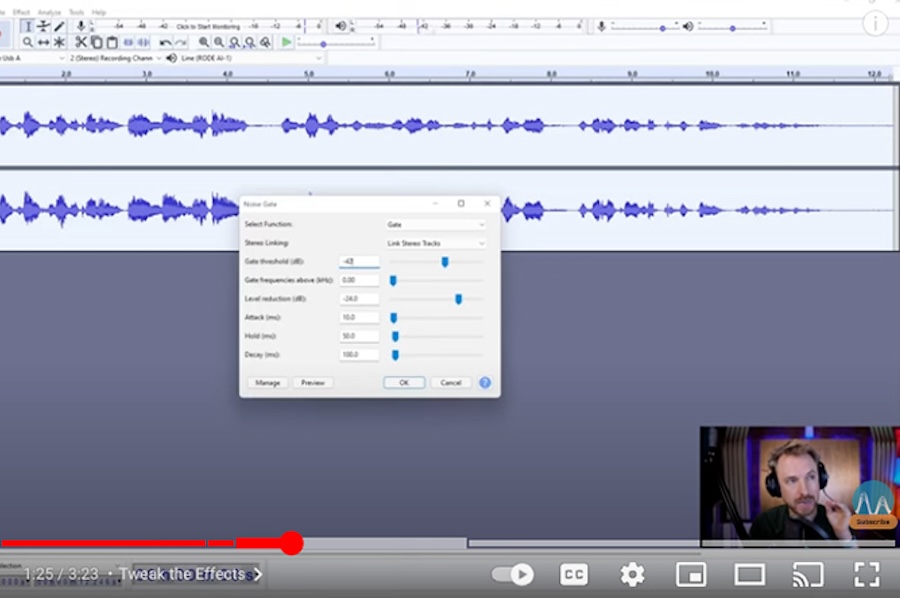
Task: Click the Level reduction slider handle
Action: tap(458, 299)
